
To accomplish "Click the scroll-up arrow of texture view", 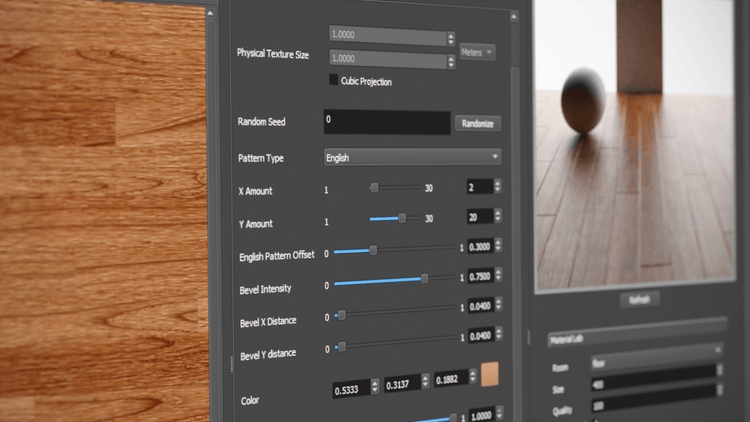I will point(210,13).
